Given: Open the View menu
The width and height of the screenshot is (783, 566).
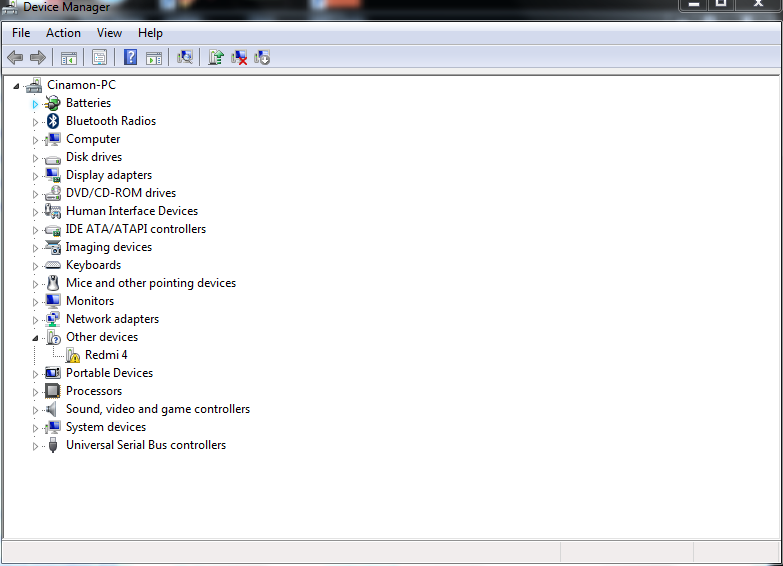Looking at the screenshot, I should pos(109,33).
